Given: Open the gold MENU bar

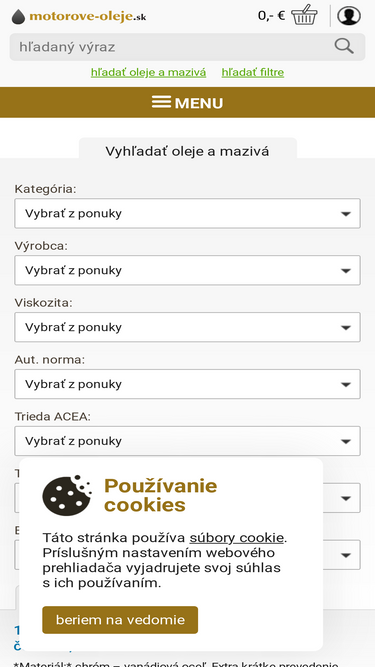Looking at the screenshot, I should click(x=188, y=103).
